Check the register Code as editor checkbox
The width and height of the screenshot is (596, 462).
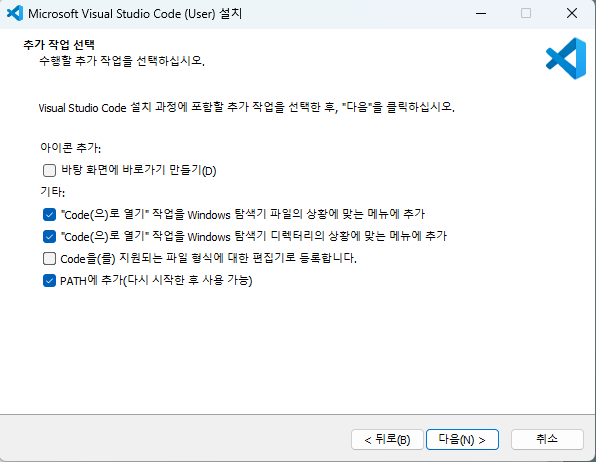pos(49,259)
